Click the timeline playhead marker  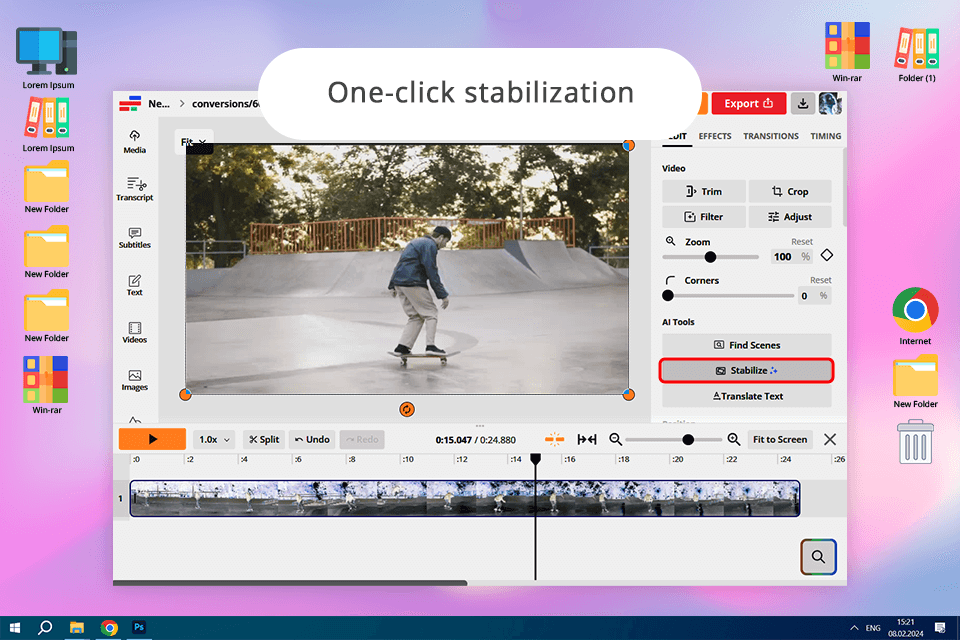535,459
